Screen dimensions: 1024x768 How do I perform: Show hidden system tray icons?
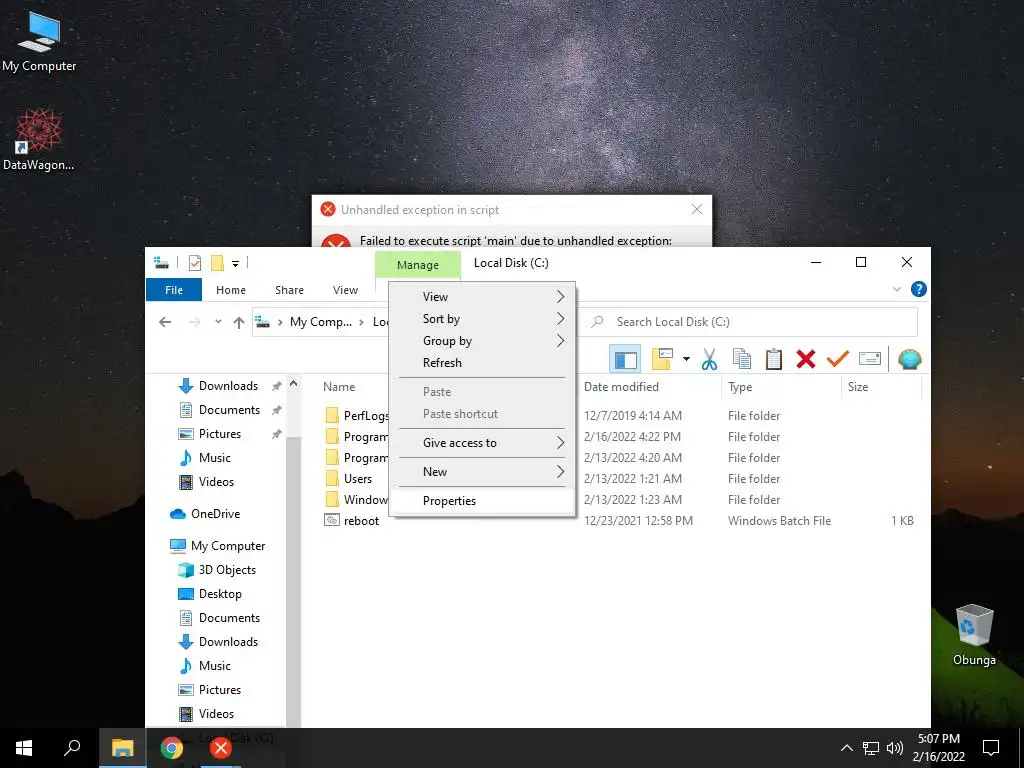coord(846,748)
